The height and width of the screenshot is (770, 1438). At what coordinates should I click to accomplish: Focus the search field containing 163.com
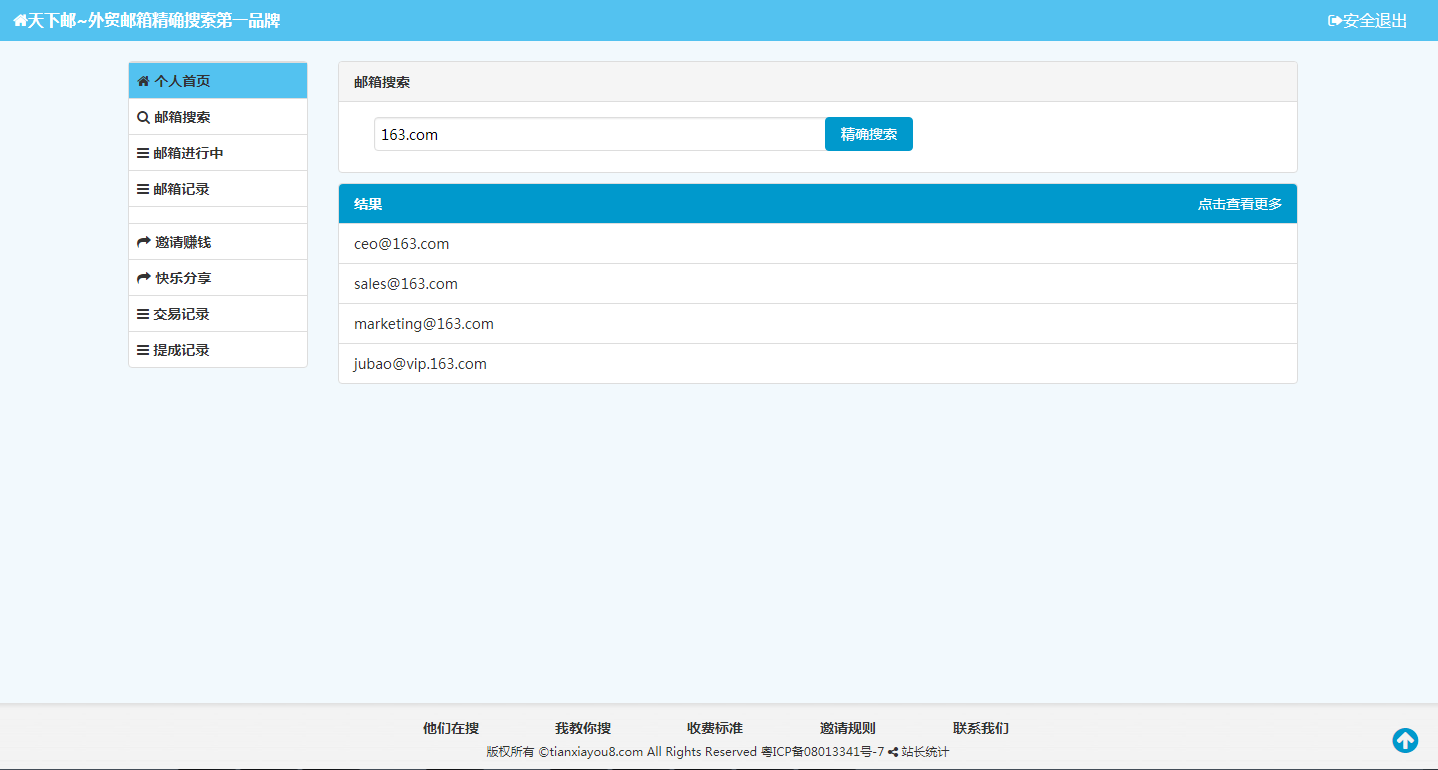[x=599, y=134]
